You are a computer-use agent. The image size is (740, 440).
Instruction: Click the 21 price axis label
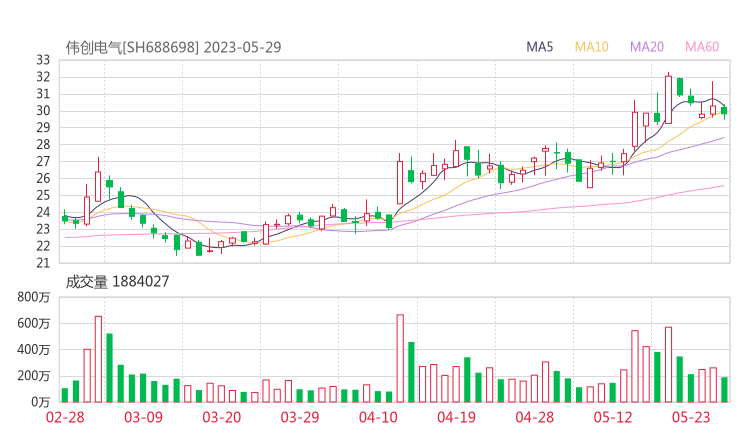[43, 263]
